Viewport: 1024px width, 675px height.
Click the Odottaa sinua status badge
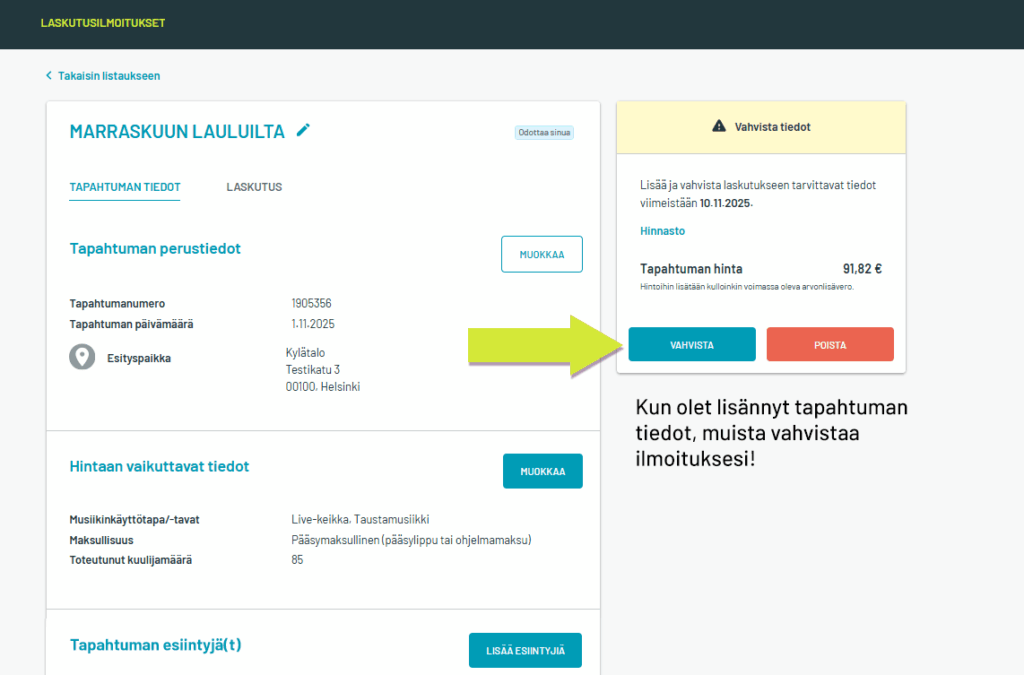pos(544,132)
